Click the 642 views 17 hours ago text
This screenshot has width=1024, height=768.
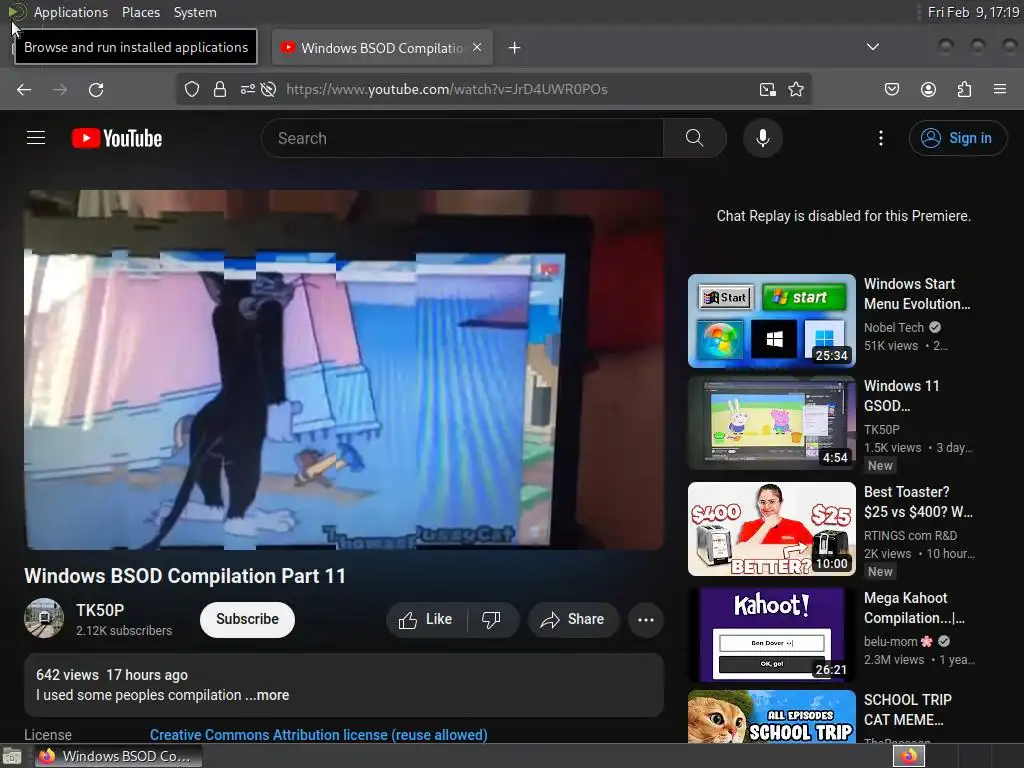[112, 675]
